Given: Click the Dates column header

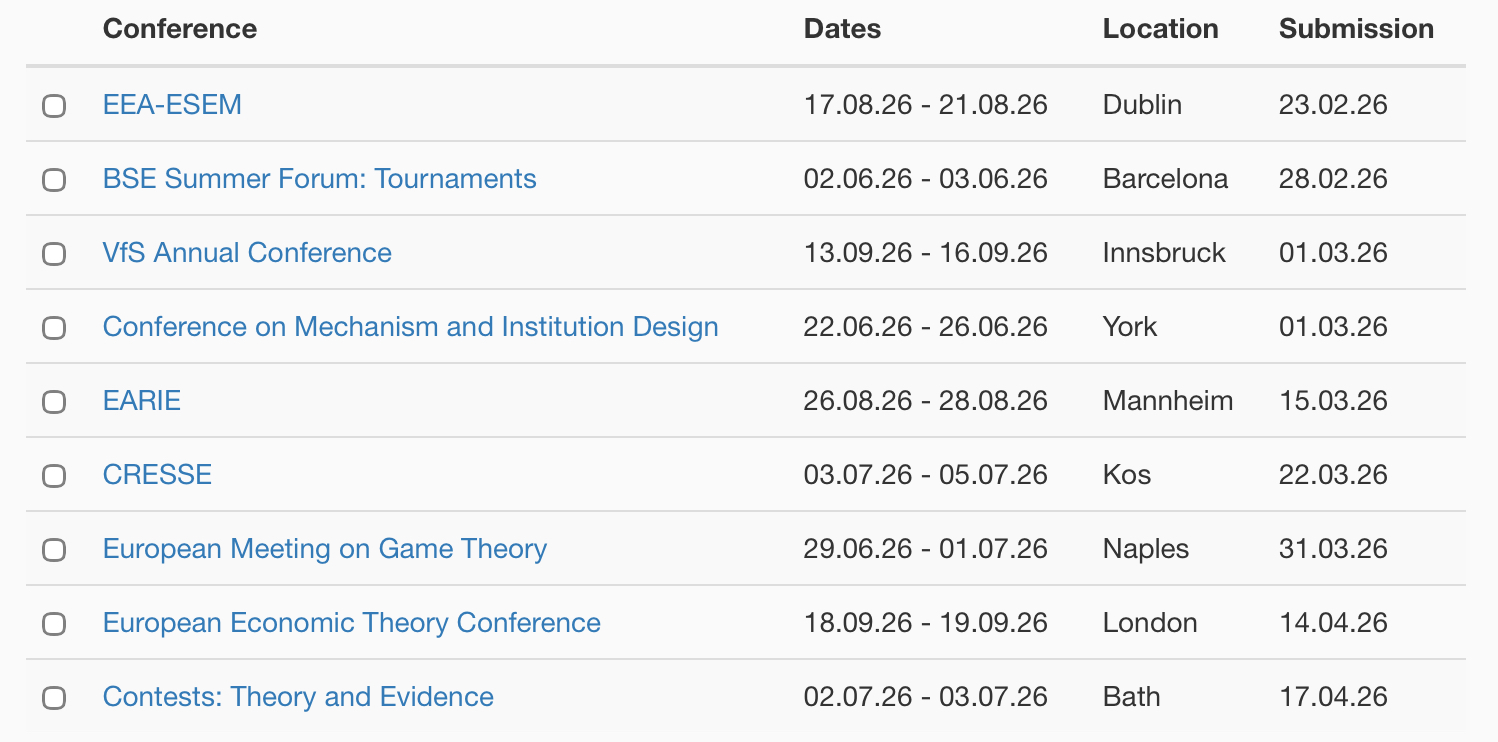Looking at the screenshot, I should point(842,29).
